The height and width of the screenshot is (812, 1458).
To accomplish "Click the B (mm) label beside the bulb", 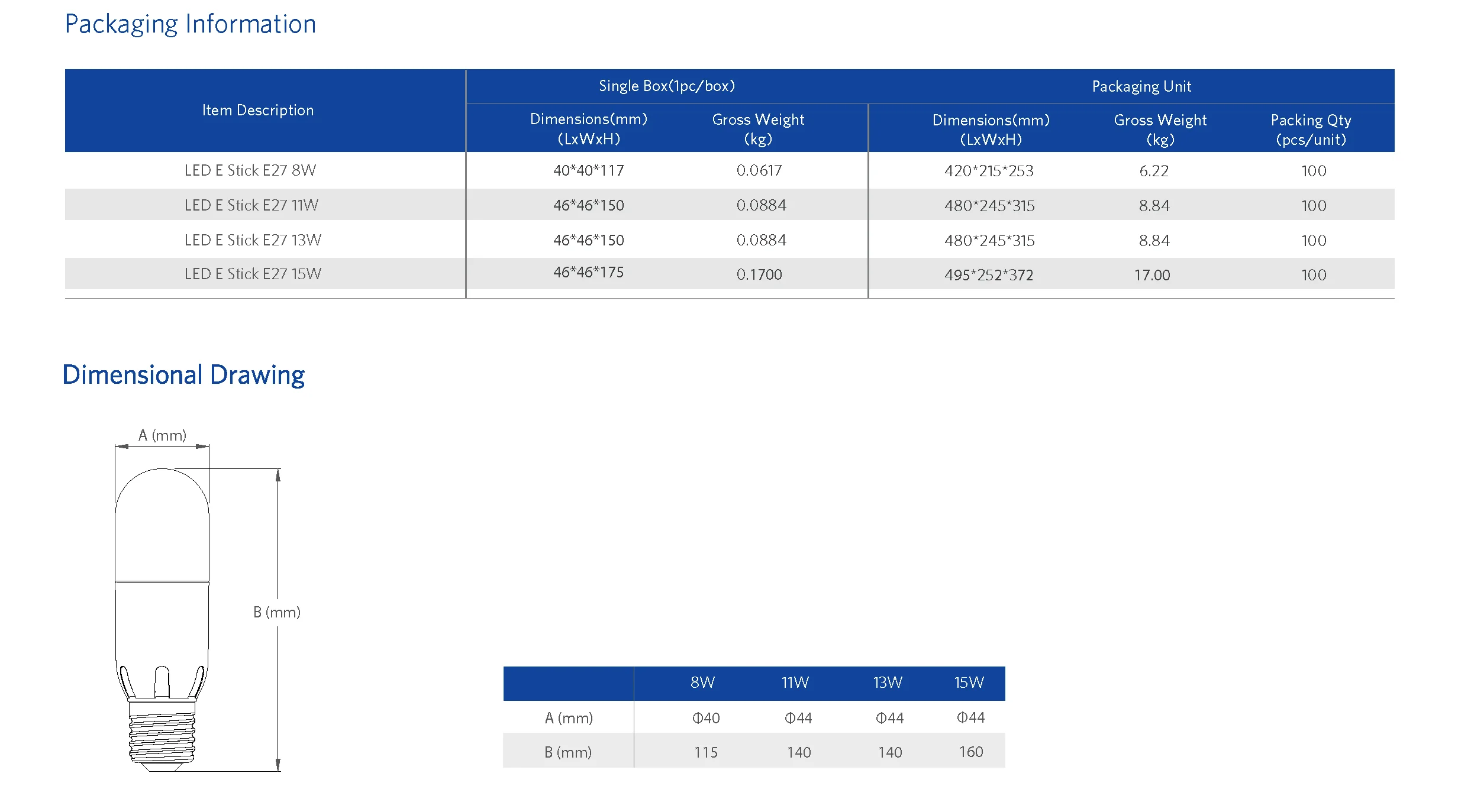I will 276,613.
